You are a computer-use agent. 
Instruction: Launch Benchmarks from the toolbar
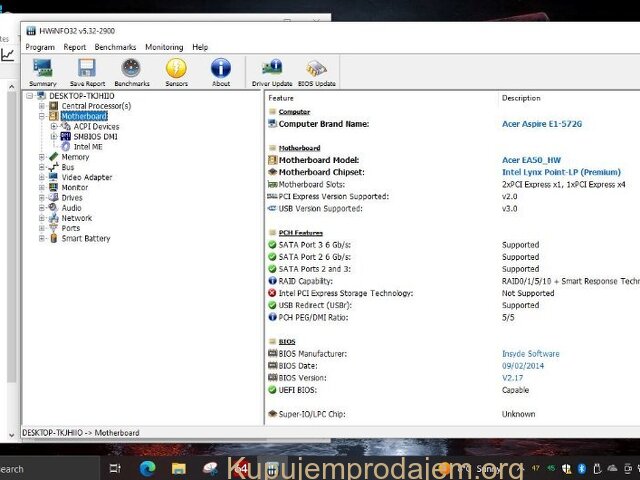(x=130, y=70)
